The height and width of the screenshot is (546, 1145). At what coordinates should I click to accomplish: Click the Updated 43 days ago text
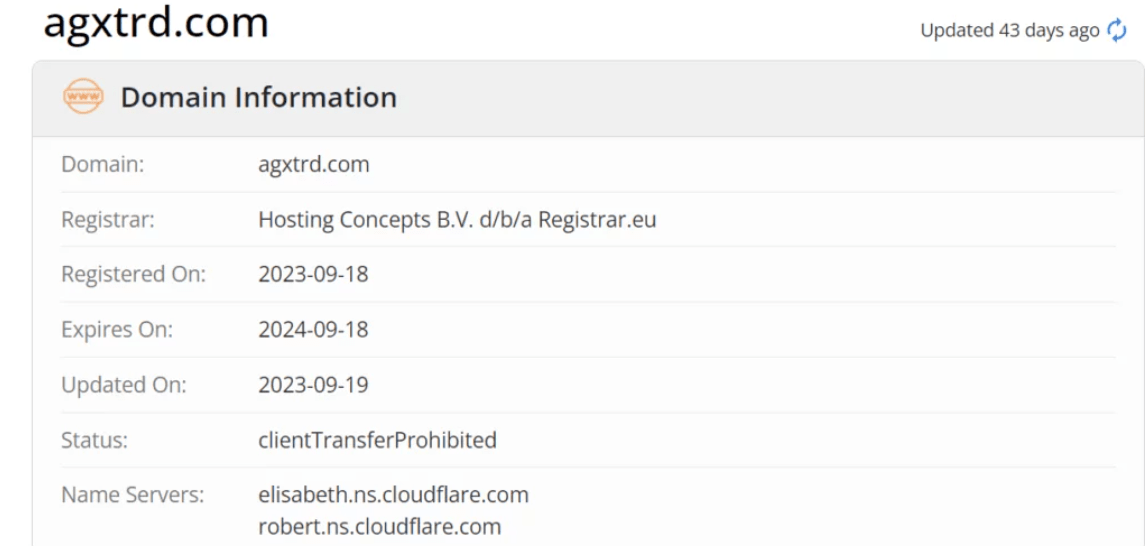coord(1009,31)
